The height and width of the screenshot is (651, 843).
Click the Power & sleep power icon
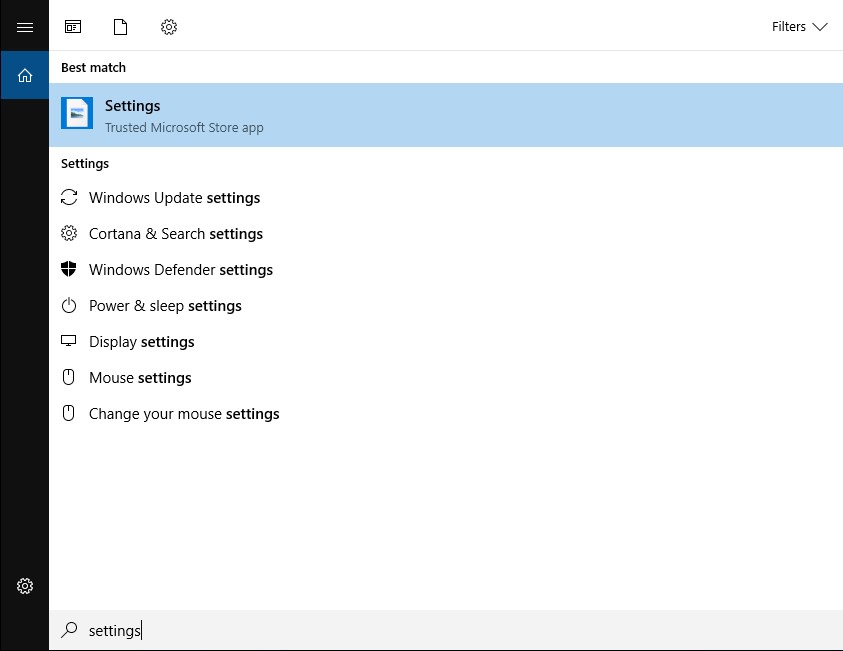[x=68, y=305]
